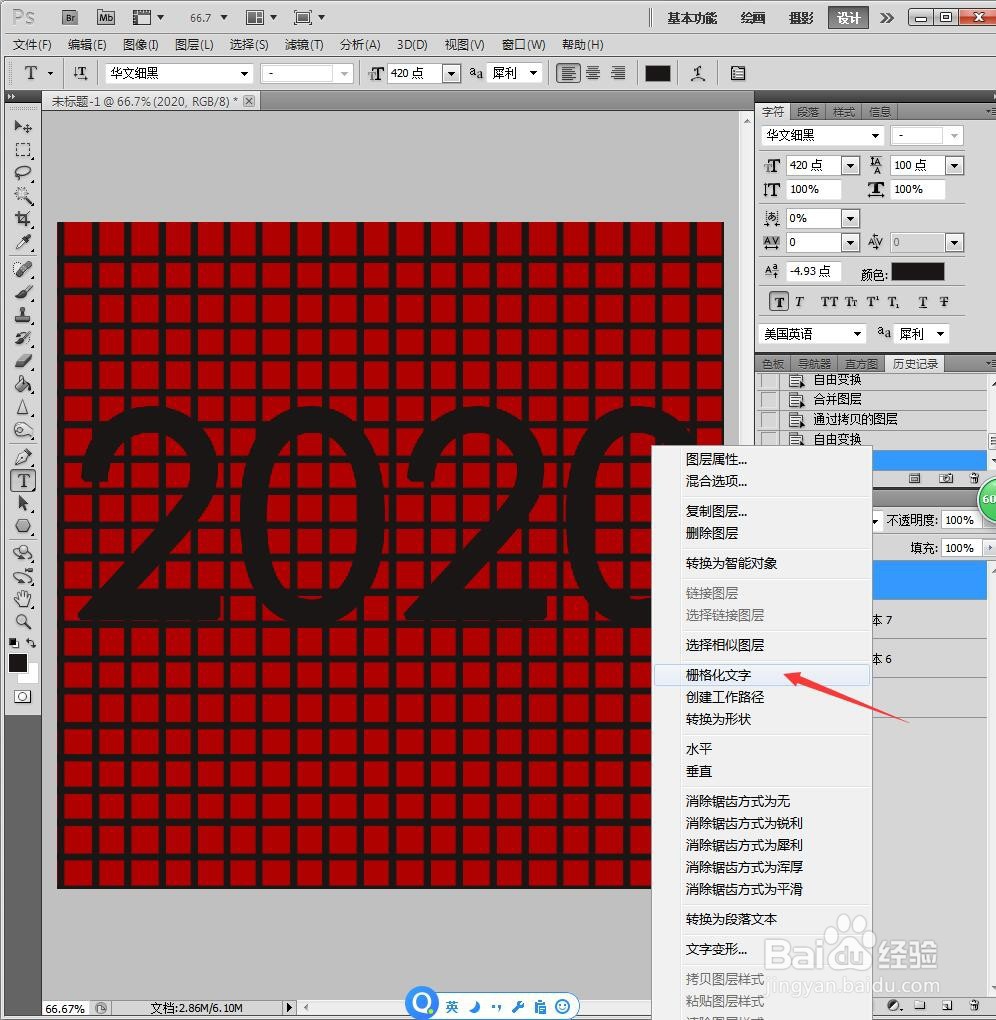This screenshot has height=1020, width=996.
Task: Select the Blur tool
Action: click(23, 407)
